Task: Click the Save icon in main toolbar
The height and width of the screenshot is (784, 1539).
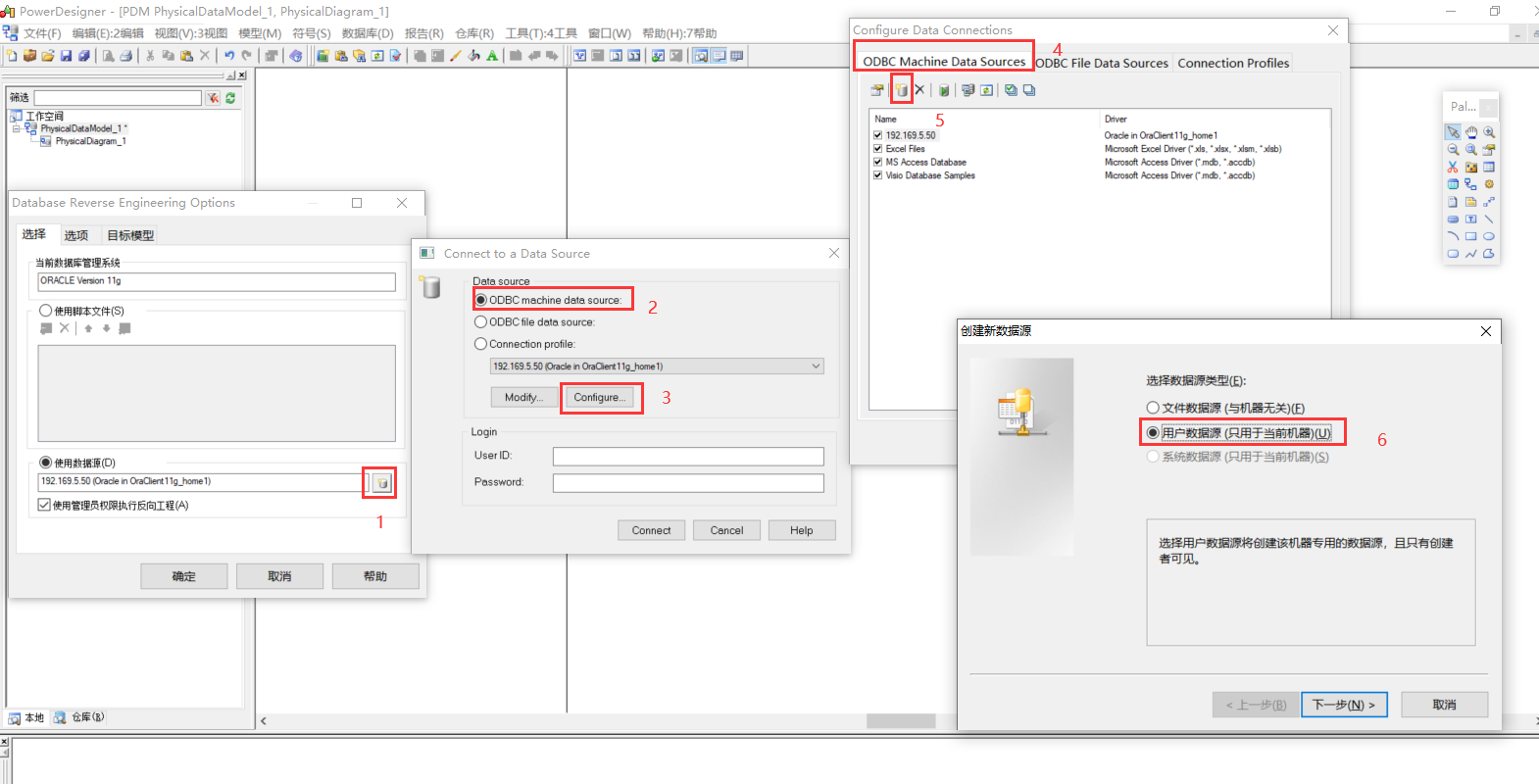Action: coord(66,56)
